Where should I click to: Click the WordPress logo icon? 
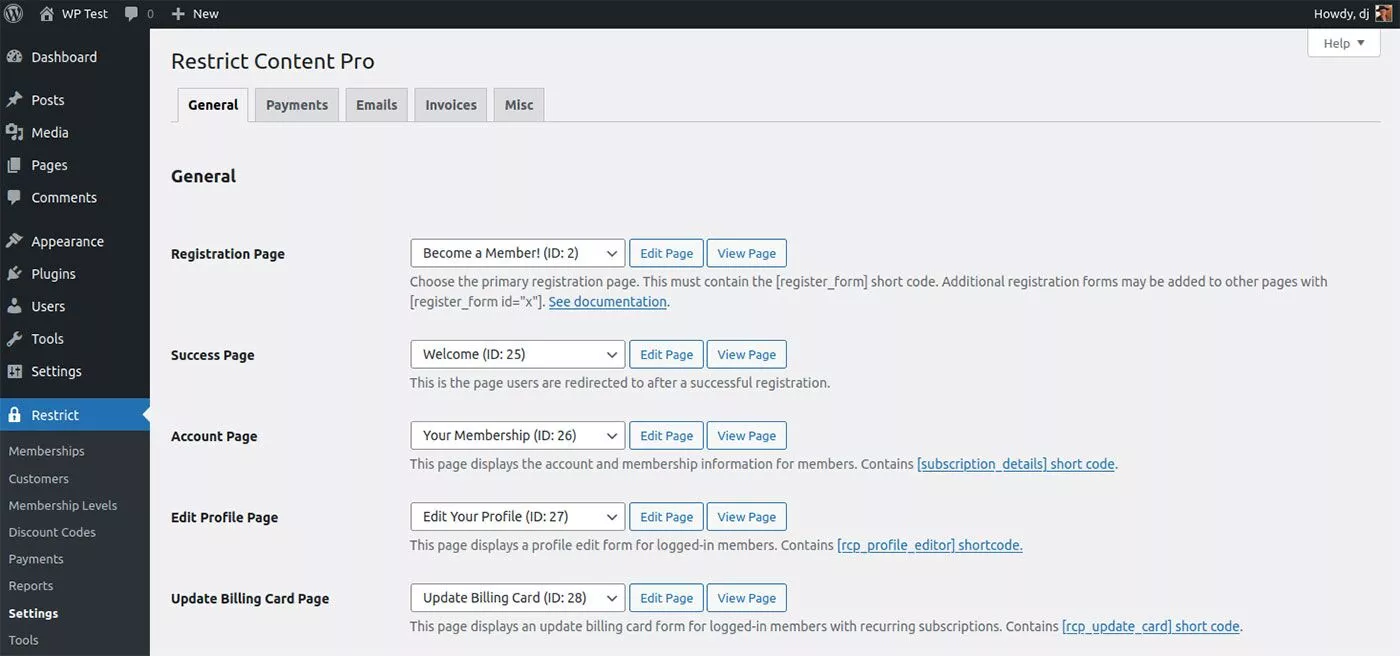(x=14, y=14)
